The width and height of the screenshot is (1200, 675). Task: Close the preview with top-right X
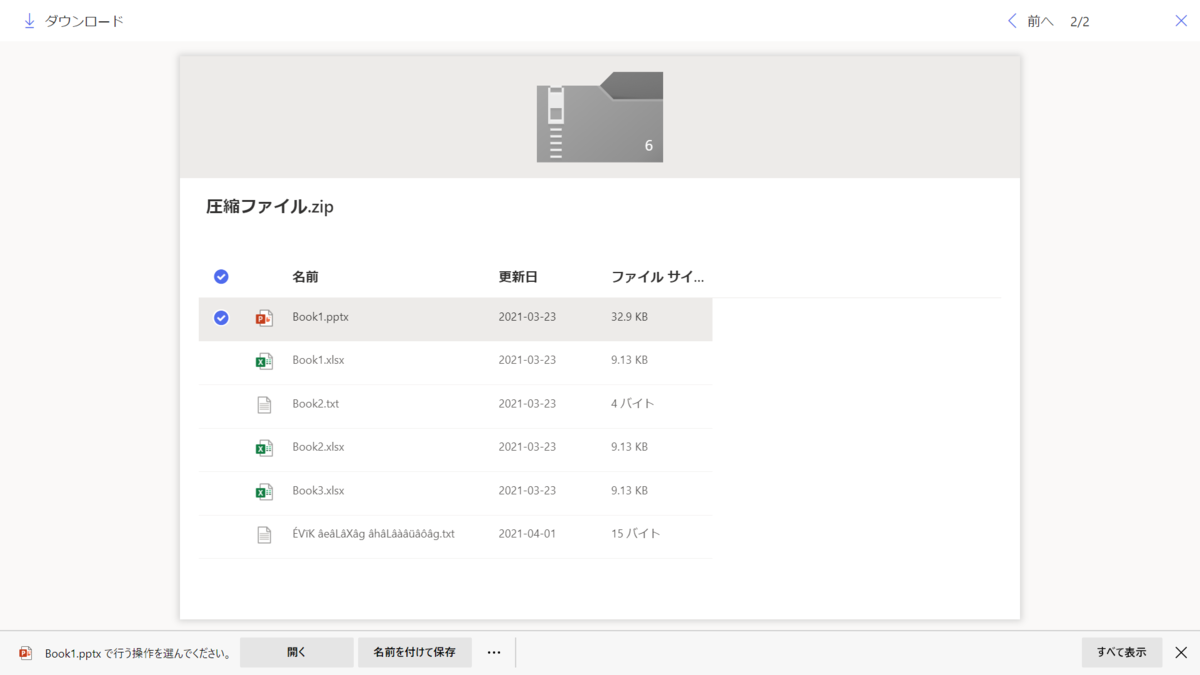[x=1181, y=21]
